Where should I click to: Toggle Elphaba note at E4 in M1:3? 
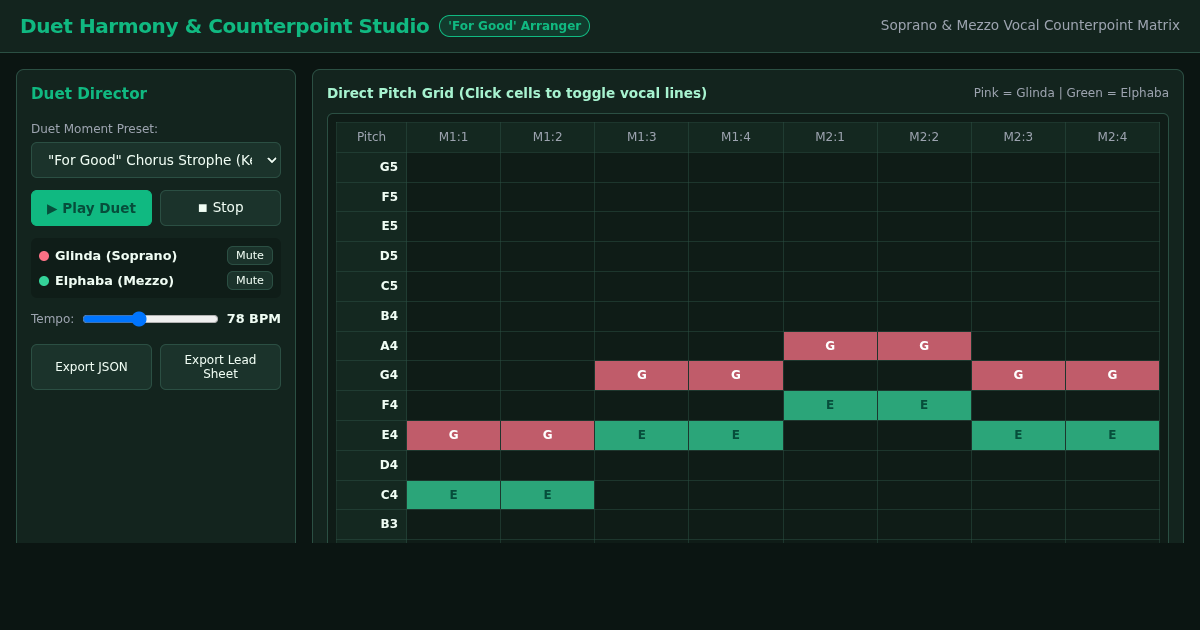click(x=641, y=435)
